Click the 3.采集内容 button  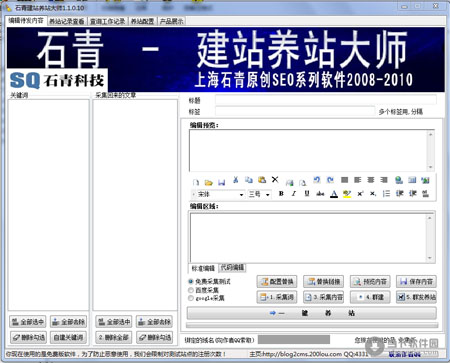(323, 297)
